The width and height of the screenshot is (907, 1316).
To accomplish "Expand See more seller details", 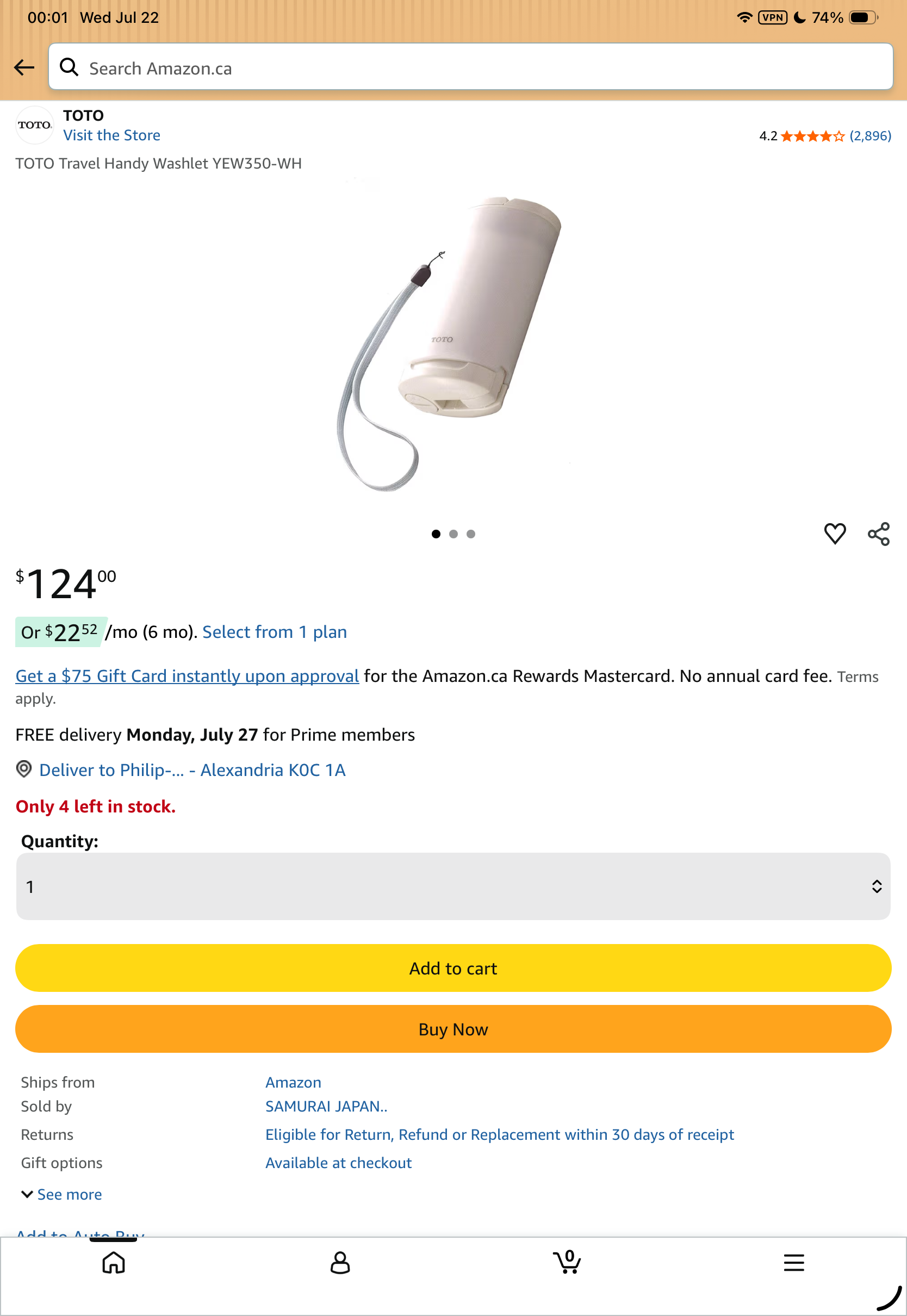I will pos(61,1194).
